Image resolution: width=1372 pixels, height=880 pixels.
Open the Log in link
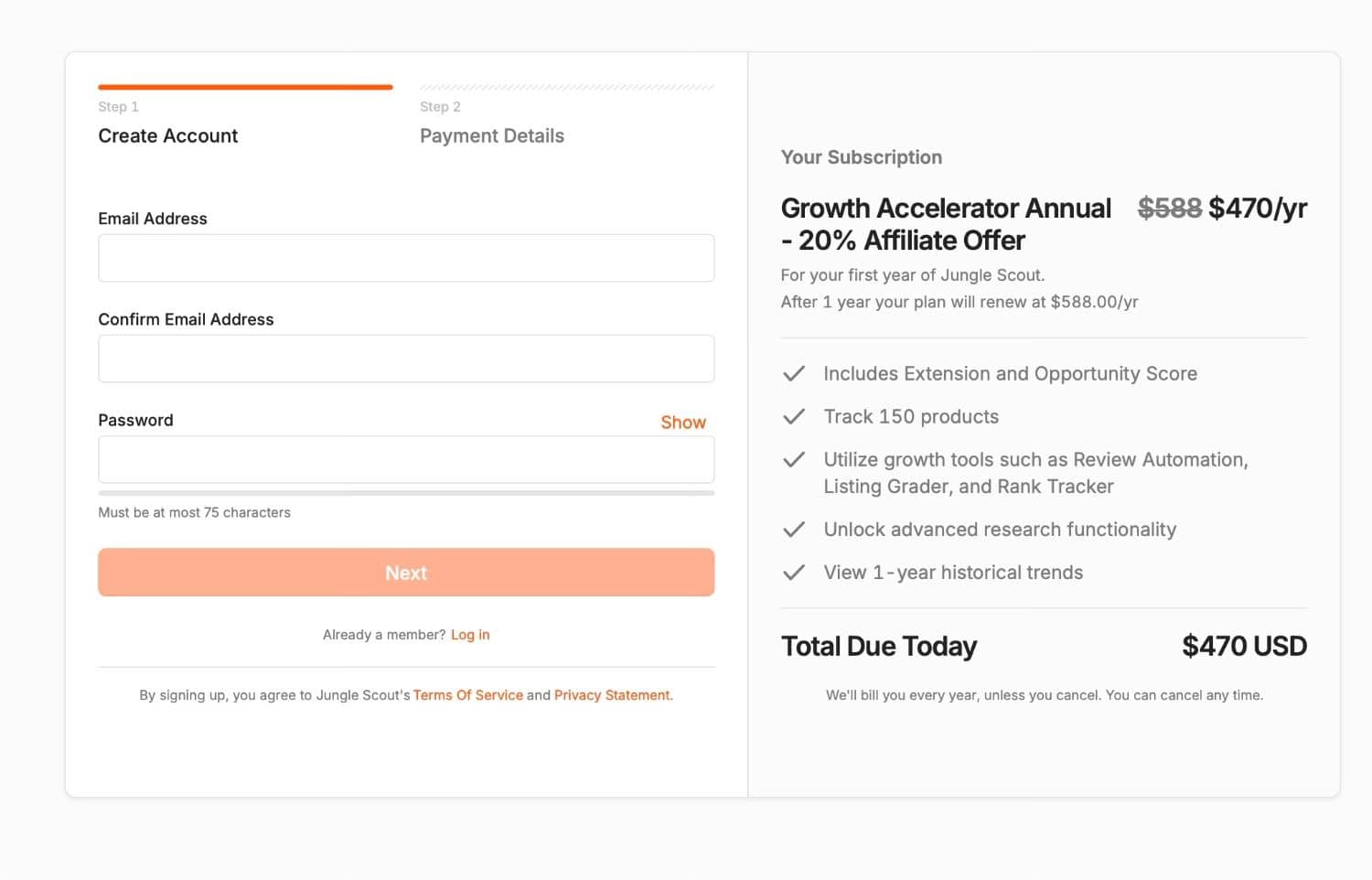[470, 634]
